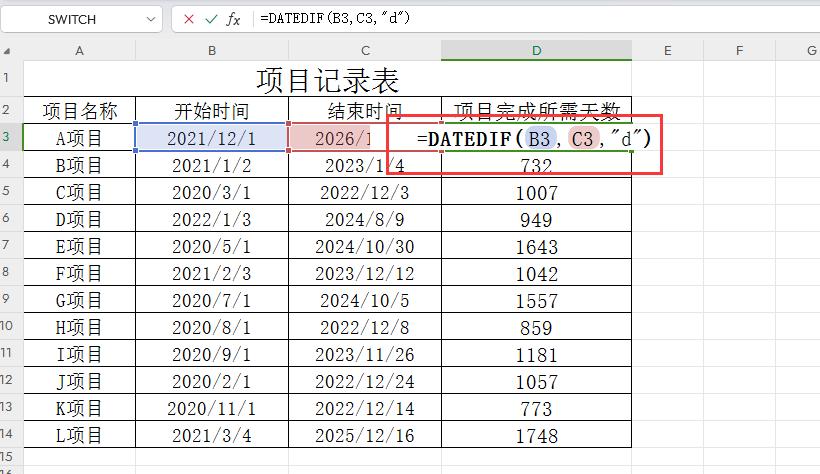Click cell F项目
The width and height of the screenshot is (820, 474).
79,273
